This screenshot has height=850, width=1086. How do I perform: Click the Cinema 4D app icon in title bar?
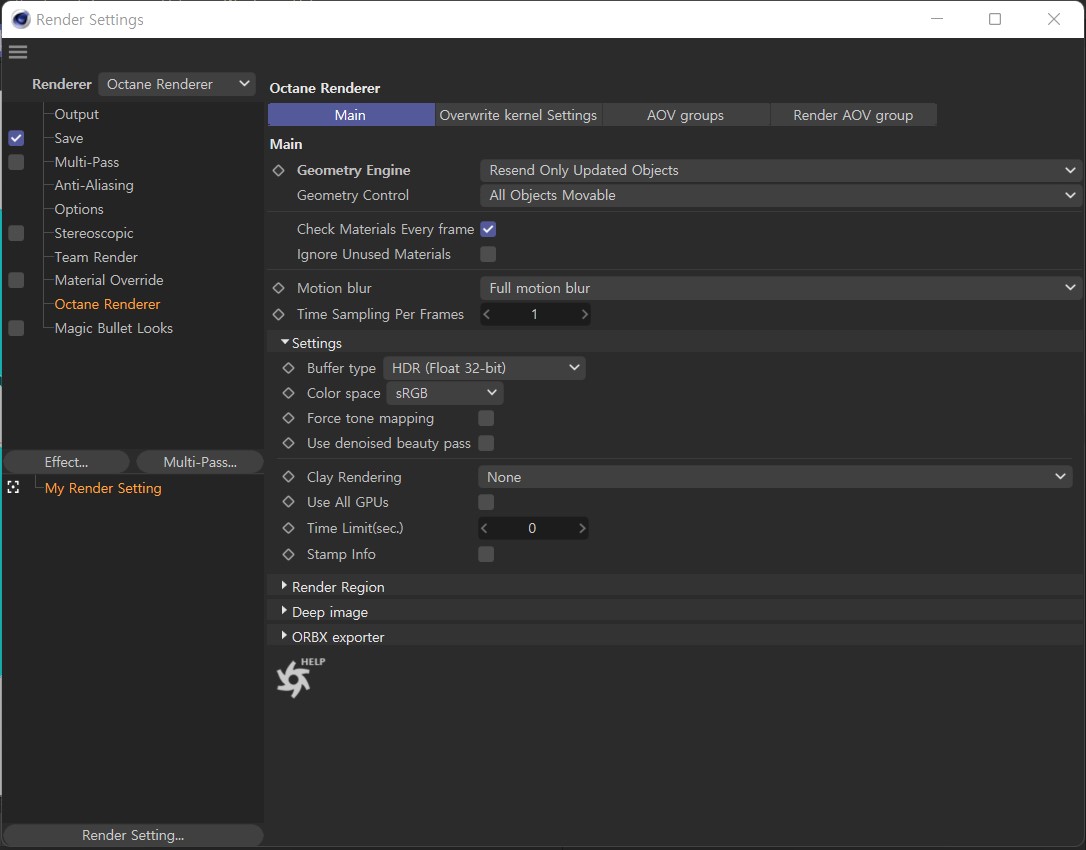(21, 19)
